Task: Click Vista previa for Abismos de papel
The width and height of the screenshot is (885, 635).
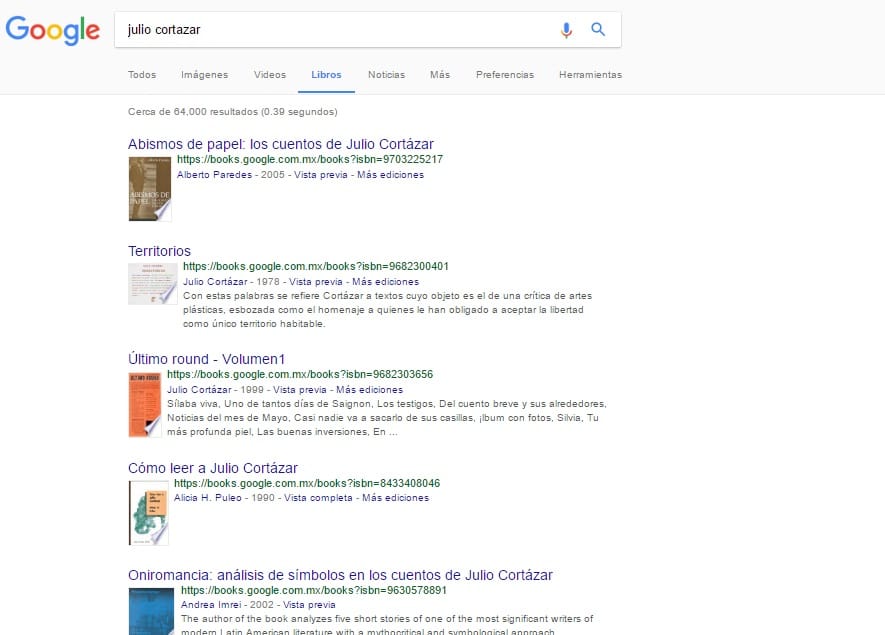Action: pyautogui.click(x=321, y=175)
